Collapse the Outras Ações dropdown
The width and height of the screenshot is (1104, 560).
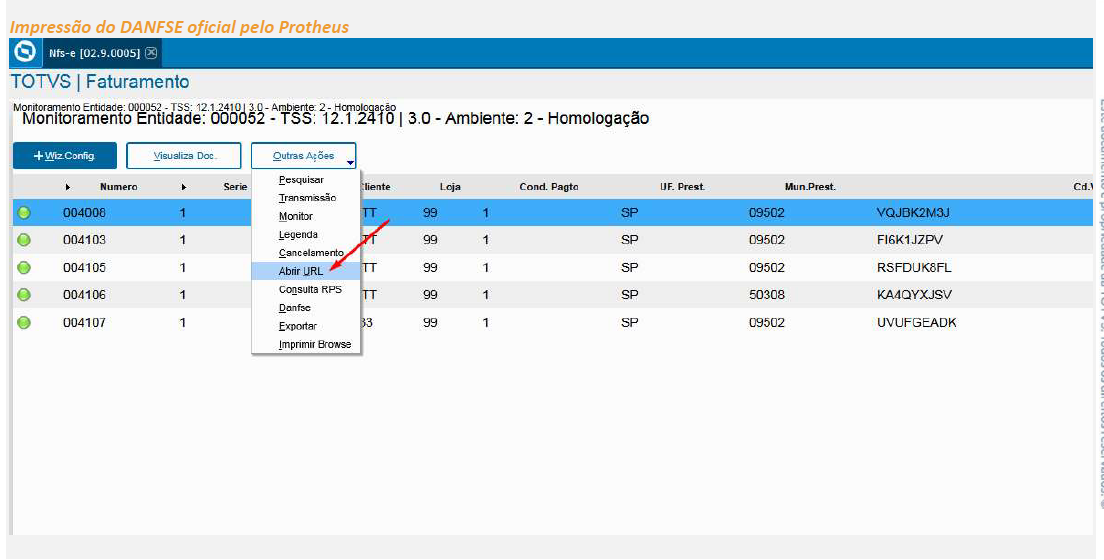[303, 156]
